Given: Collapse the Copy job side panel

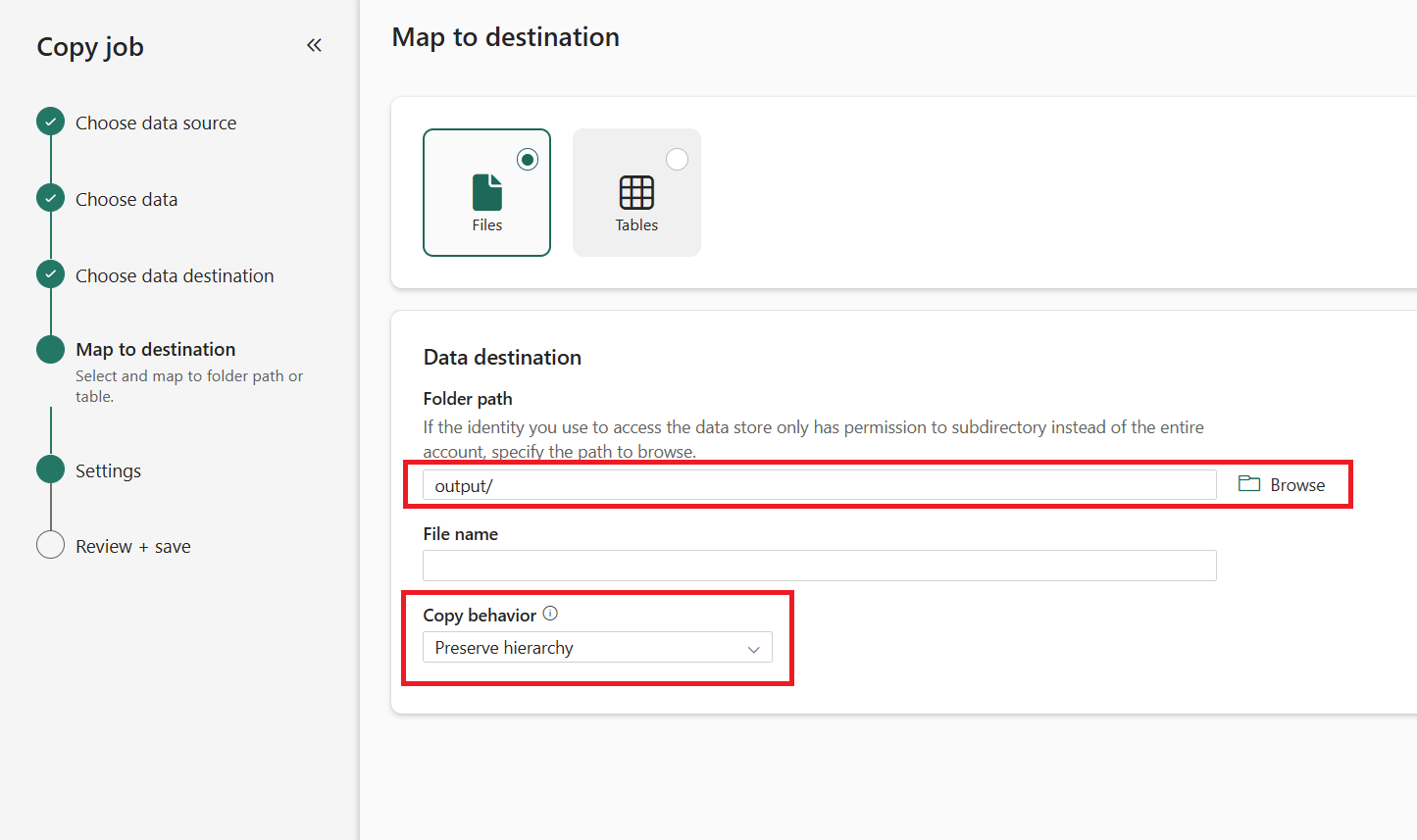Looking at the screenshot, I should click(x=314, y=45).
